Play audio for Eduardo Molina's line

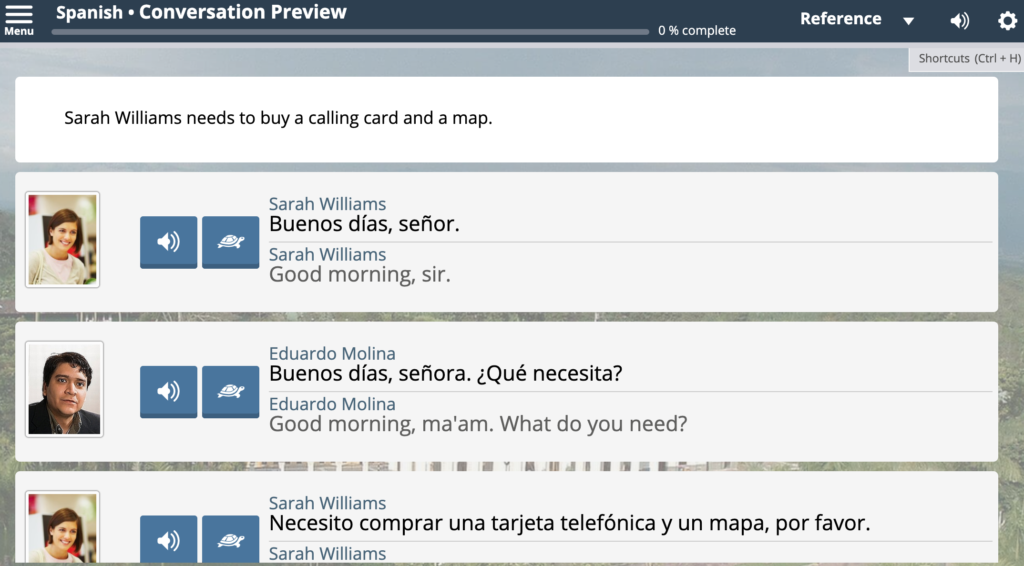168,391
